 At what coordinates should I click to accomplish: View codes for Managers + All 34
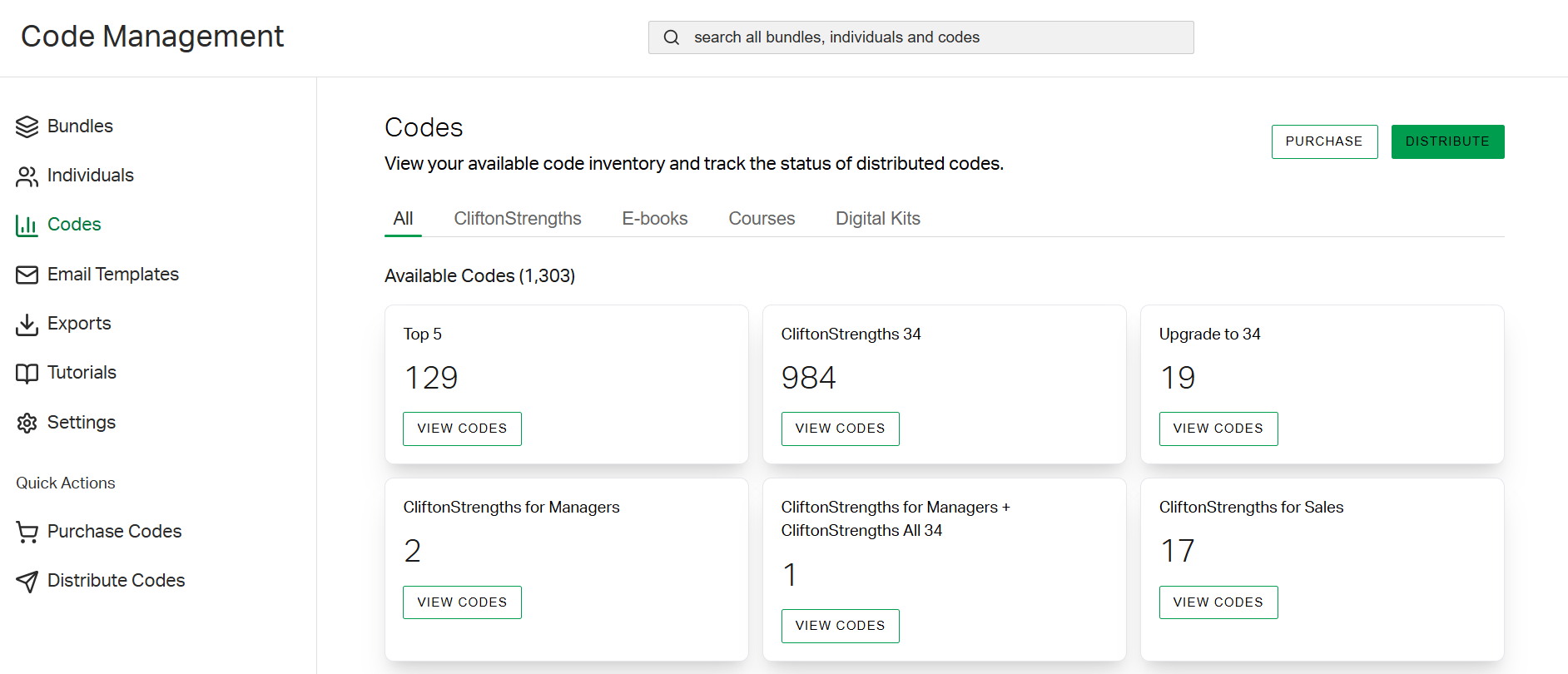(x=840, y=626)
